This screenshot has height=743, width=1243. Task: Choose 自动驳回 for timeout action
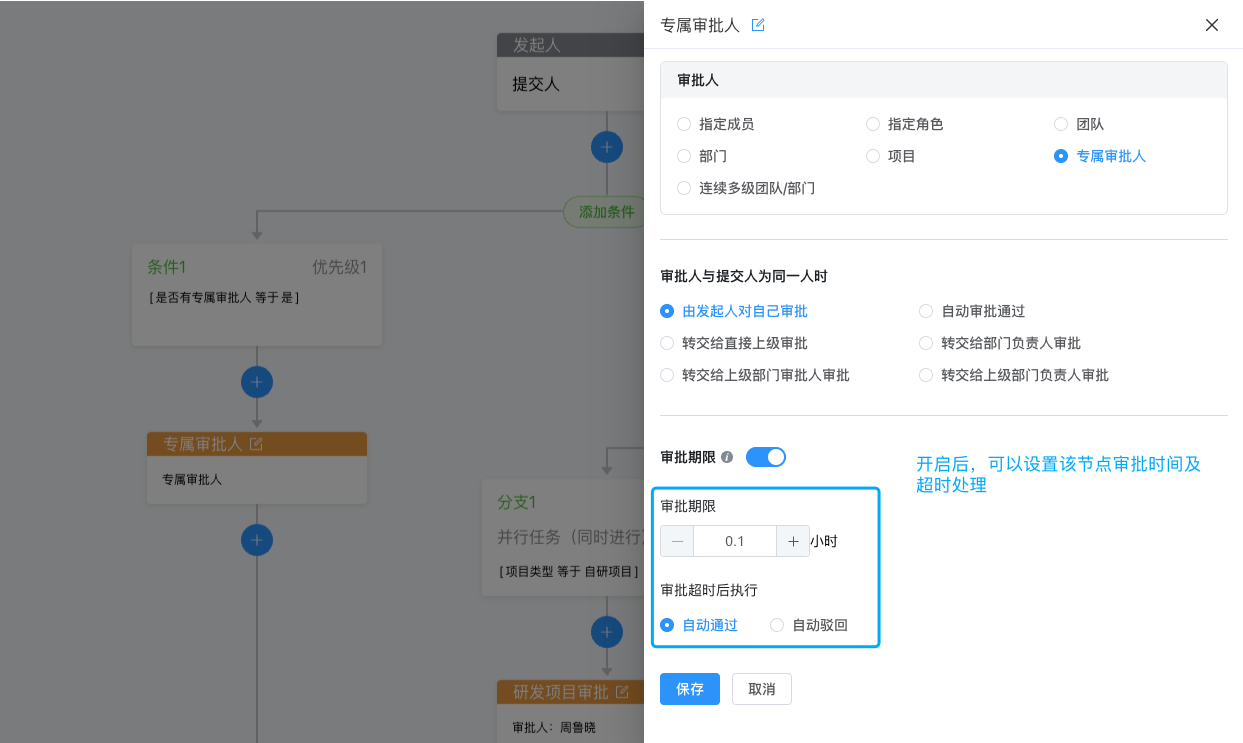pyautogui.click(x=809, y=625)
